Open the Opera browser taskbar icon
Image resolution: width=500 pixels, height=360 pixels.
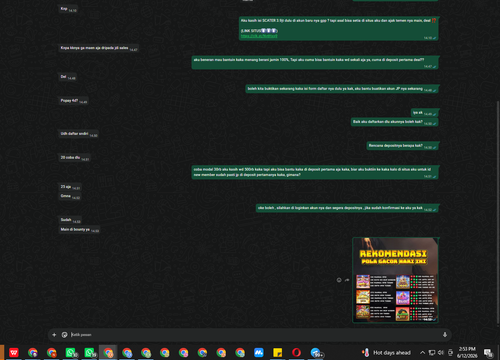click(x=296, y=352)
